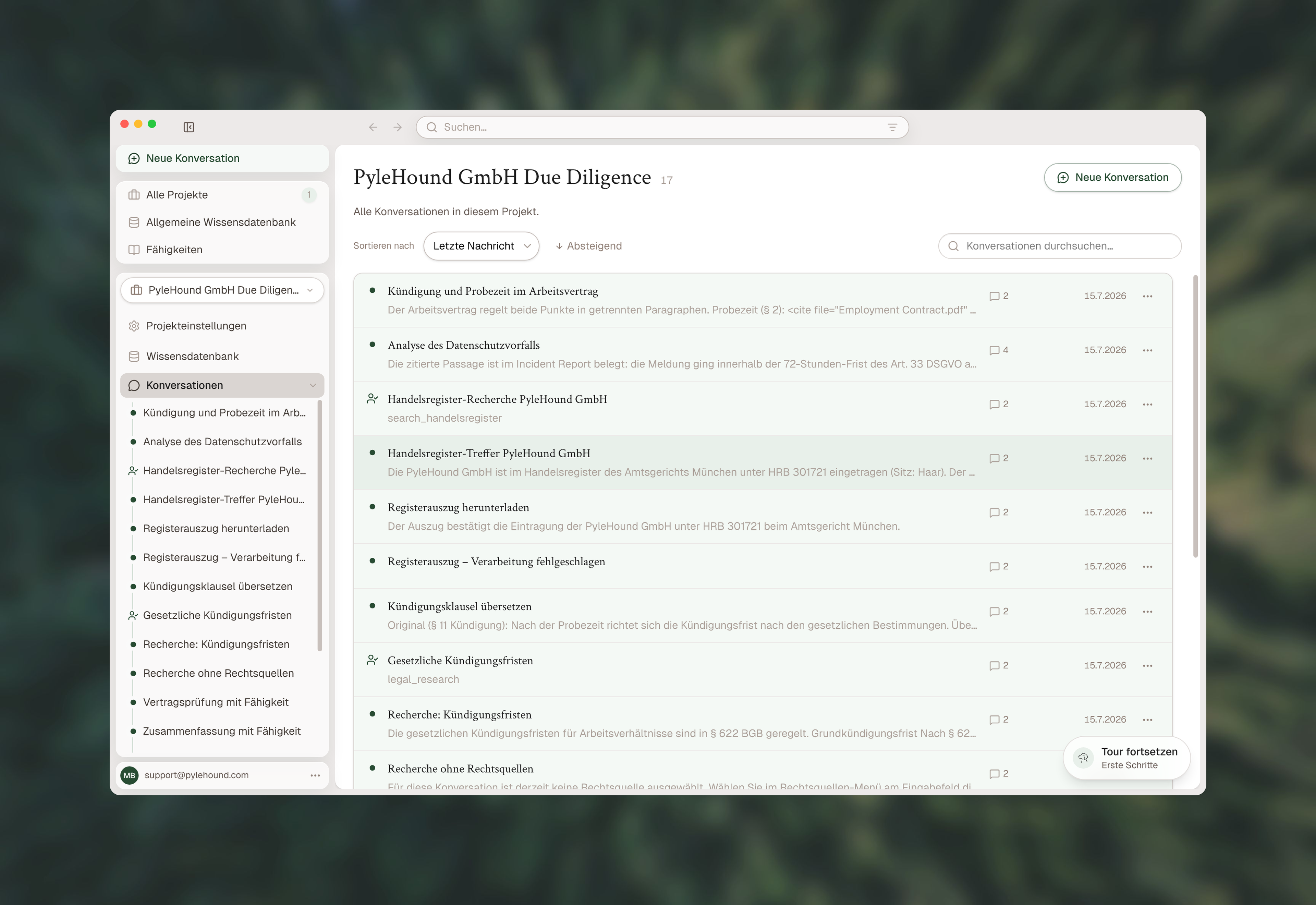1316x905 pixels.
Task: Open more options for Registerauszug herunterladen row
Action: pos(1148,512)
